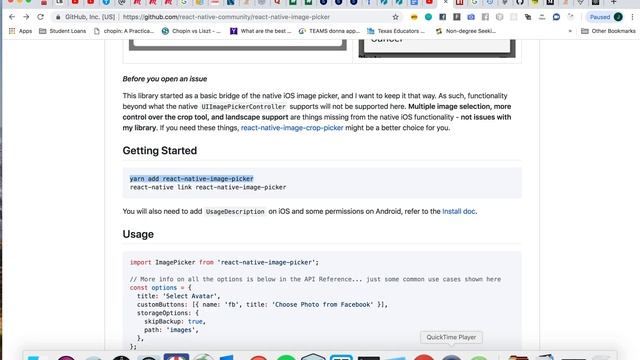Open Chrome's three-dot menu
Viewport: 640px width, 360px height.
pos(632,17)
